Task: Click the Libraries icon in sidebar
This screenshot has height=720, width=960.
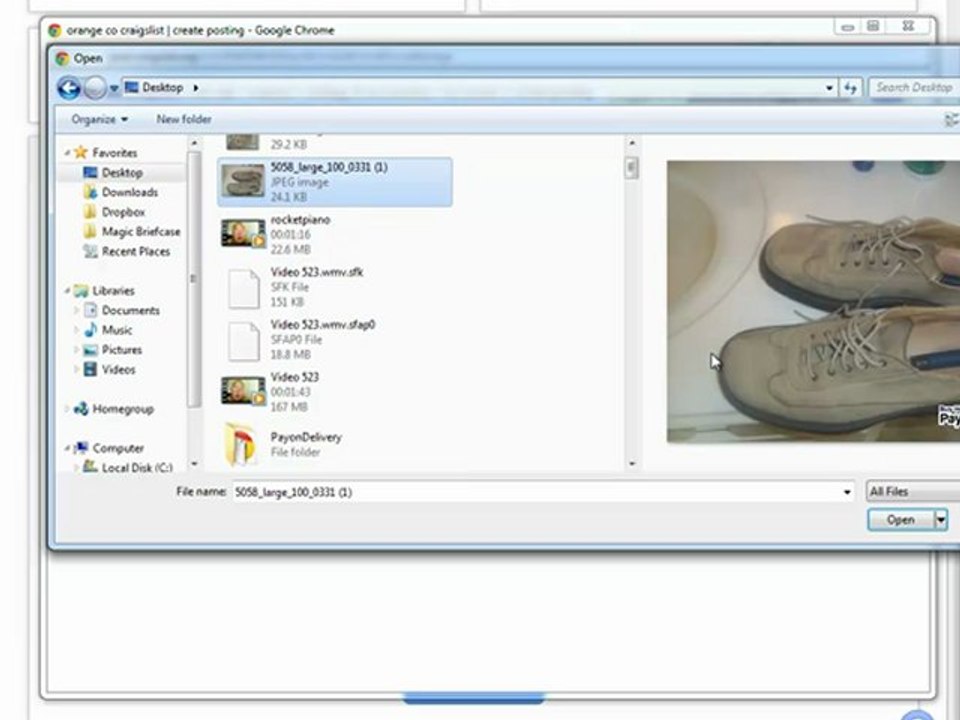Action: pyautogui.click(x=81, y=290)
